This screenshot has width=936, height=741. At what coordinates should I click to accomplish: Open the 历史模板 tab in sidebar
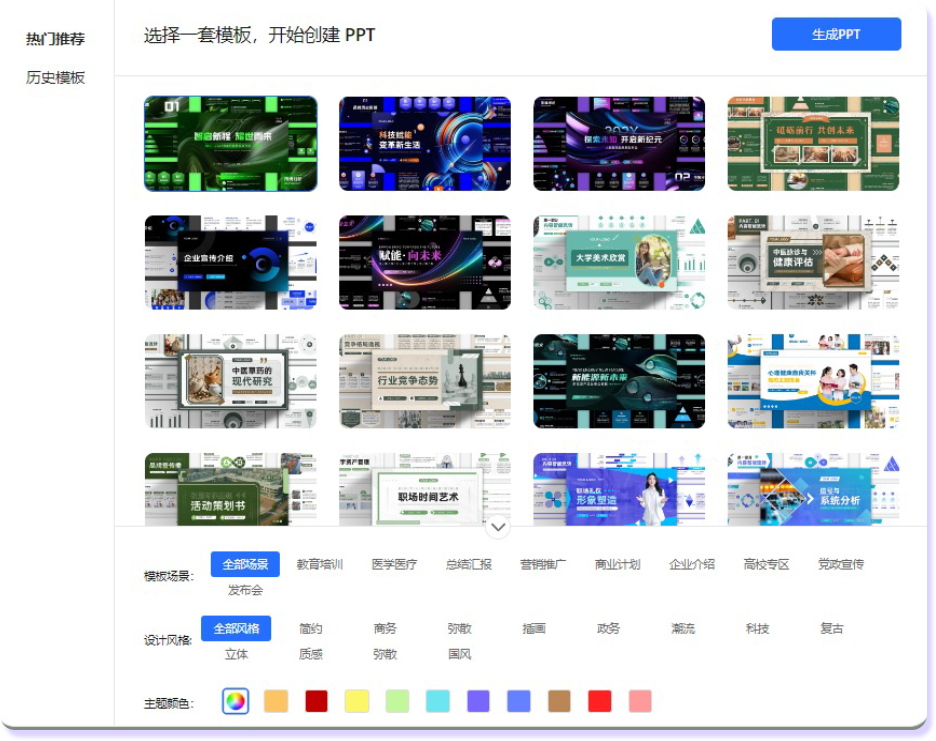[56, 77]
